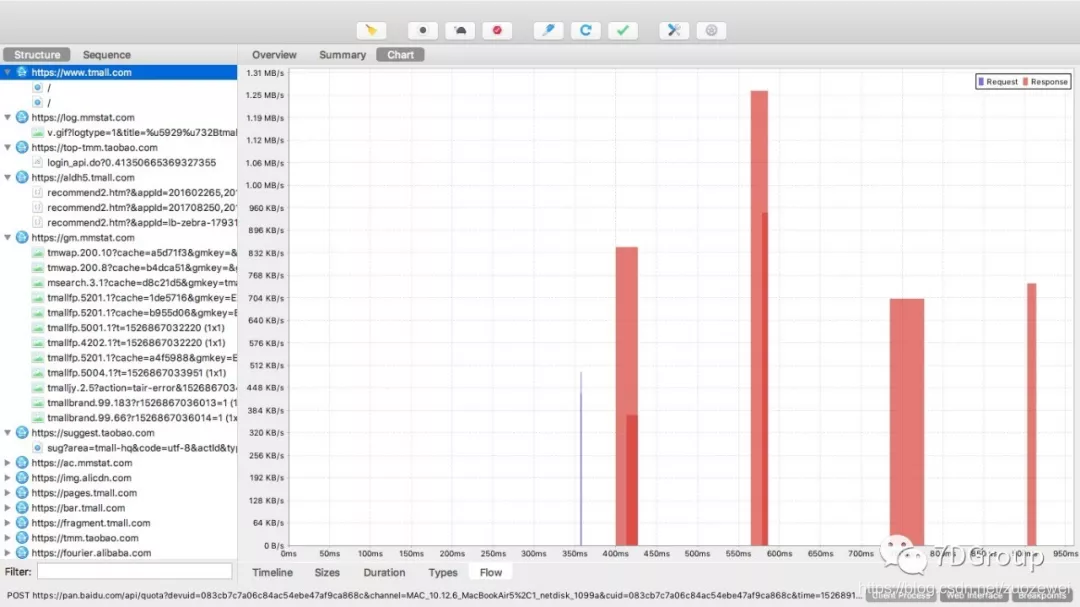Viewport: 1080px width, 607px height.
Task: Select tmallbrand.99.183 request
Action: (142, 402)
